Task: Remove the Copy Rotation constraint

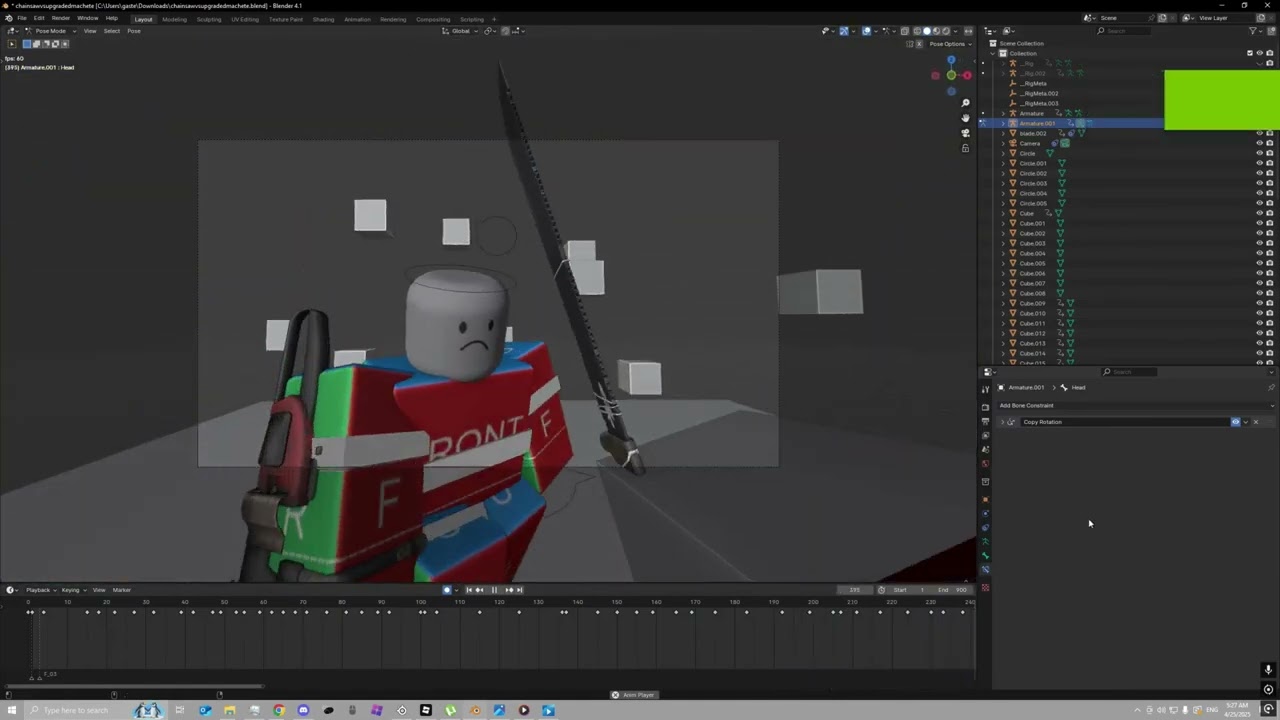Action: click(1256, 422)
